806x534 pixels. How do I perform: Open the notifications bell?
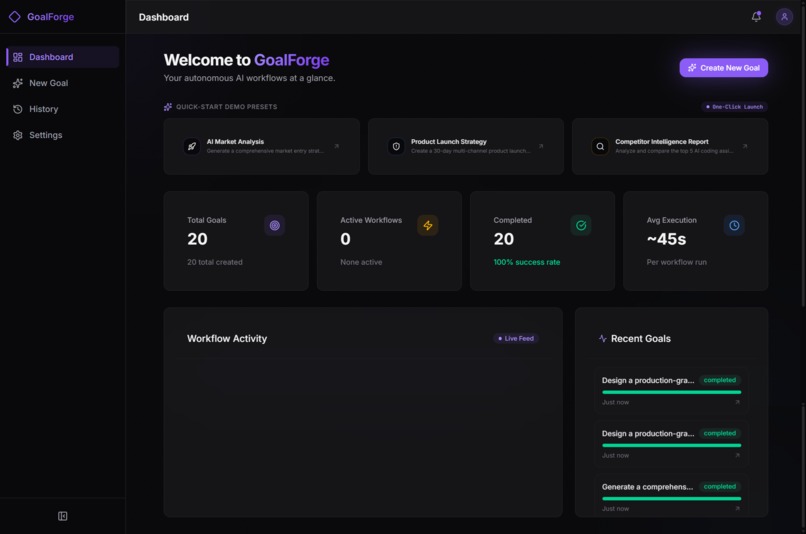(756, 16)
